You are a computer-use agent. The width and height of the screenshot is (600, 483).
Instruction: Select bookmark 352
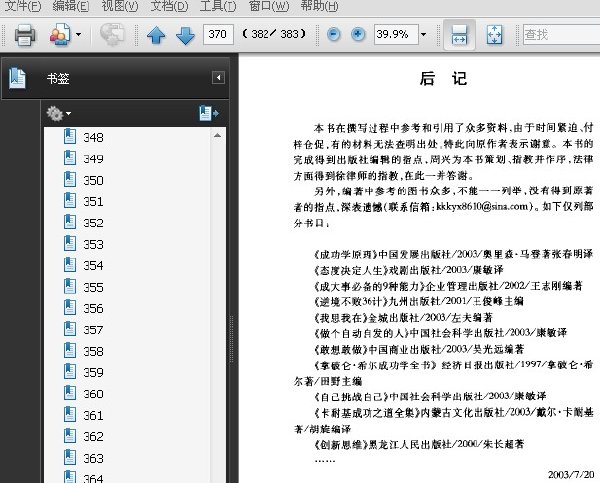(93, 223)
